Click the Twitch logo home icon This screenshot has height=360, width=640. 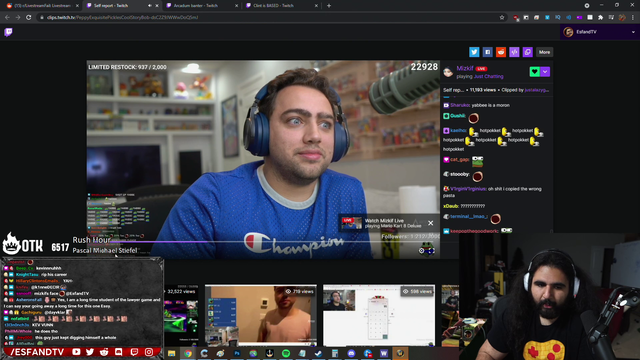coord(8,32)
